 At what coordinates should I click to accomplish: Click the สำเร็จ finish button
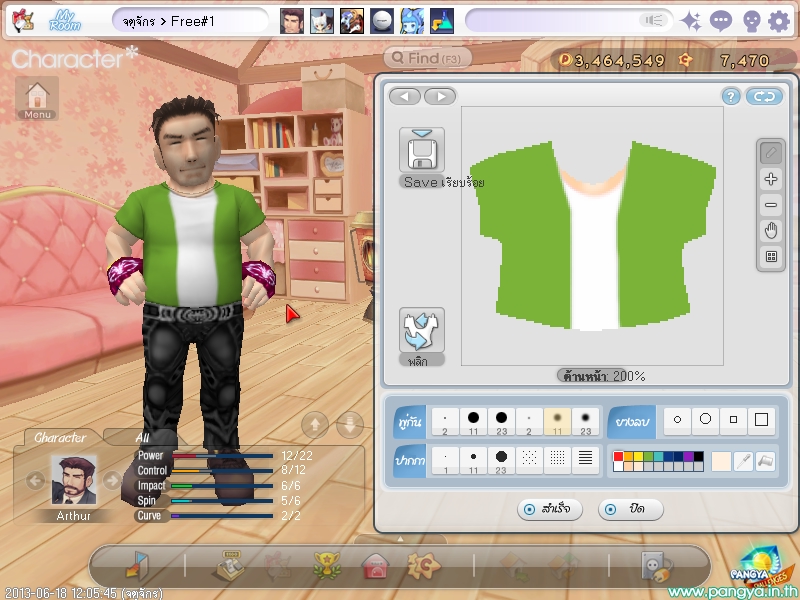[x=549, y=509]
